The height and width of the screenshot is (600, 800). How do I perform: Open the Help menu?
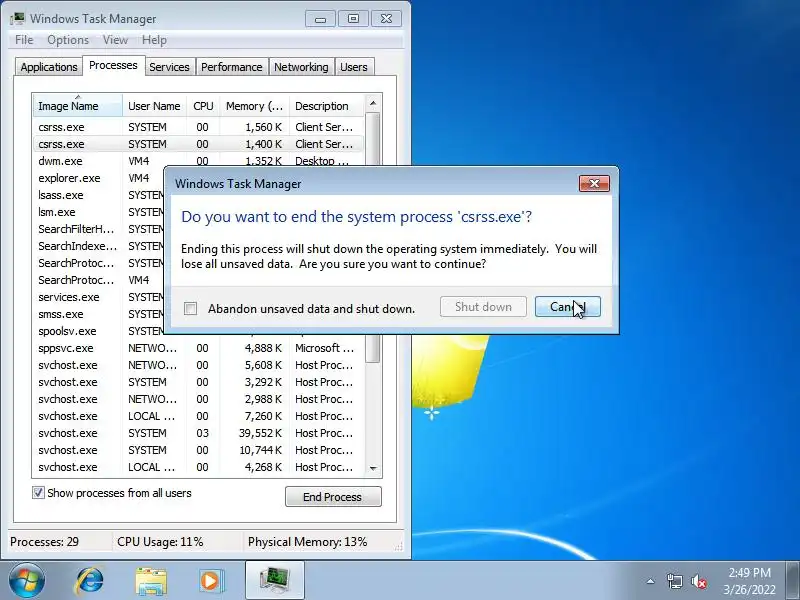coord(154,40)
